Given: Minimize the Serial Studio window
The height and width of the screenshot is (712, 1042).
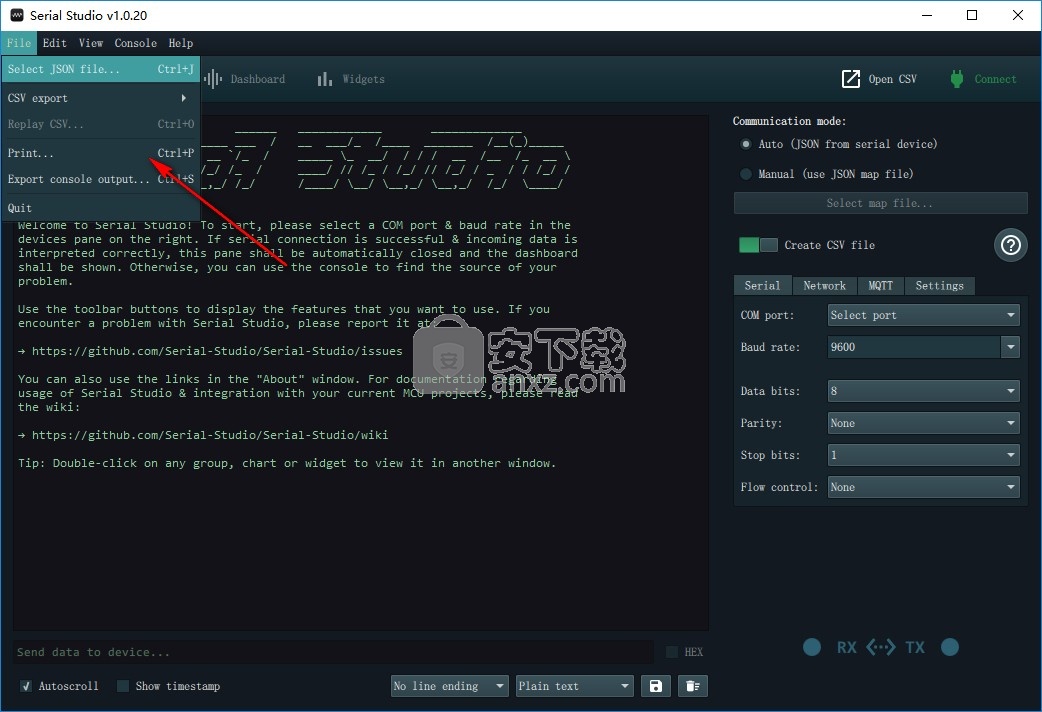Looking at the screenshot, I should tap(927, 15).
